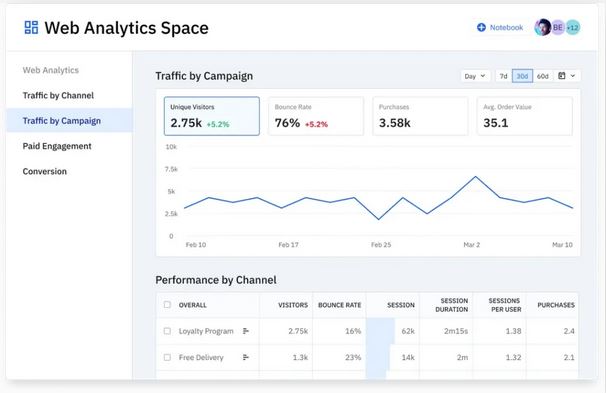The width and height of the screenshot is (606, 393).
Task: Open the Notebook button
Action: [500, 27]
